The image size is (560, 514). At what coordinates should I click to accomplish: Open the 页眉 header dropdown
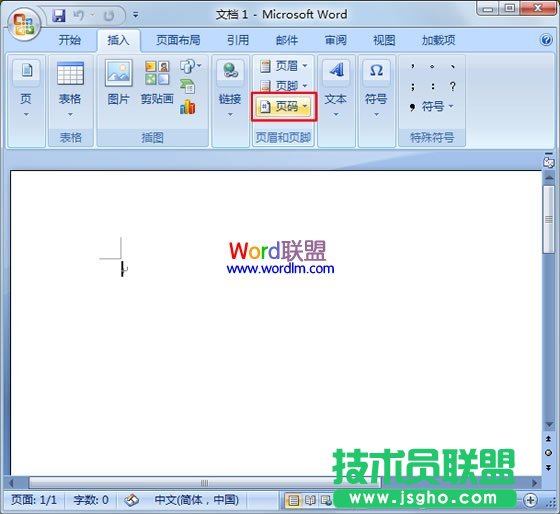click(284, 66)
